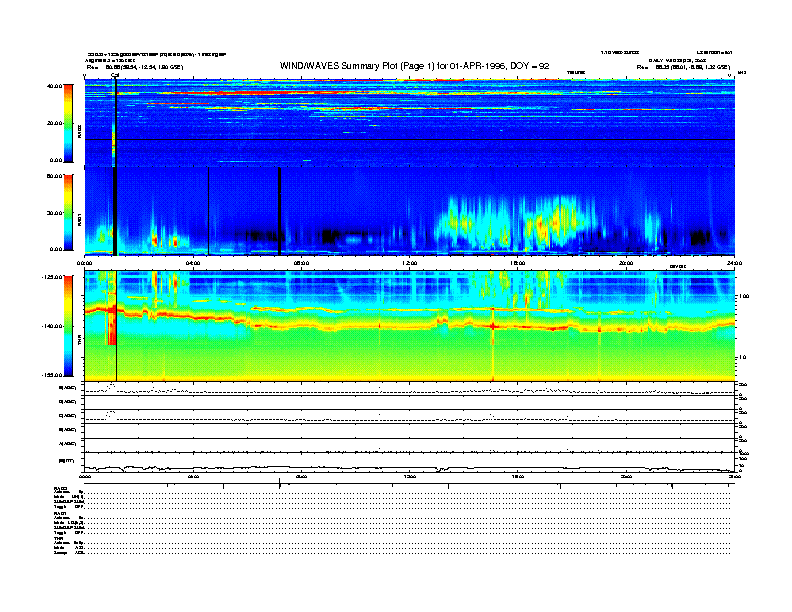Click the 20:00 time label under RAD1 panel

626,263
